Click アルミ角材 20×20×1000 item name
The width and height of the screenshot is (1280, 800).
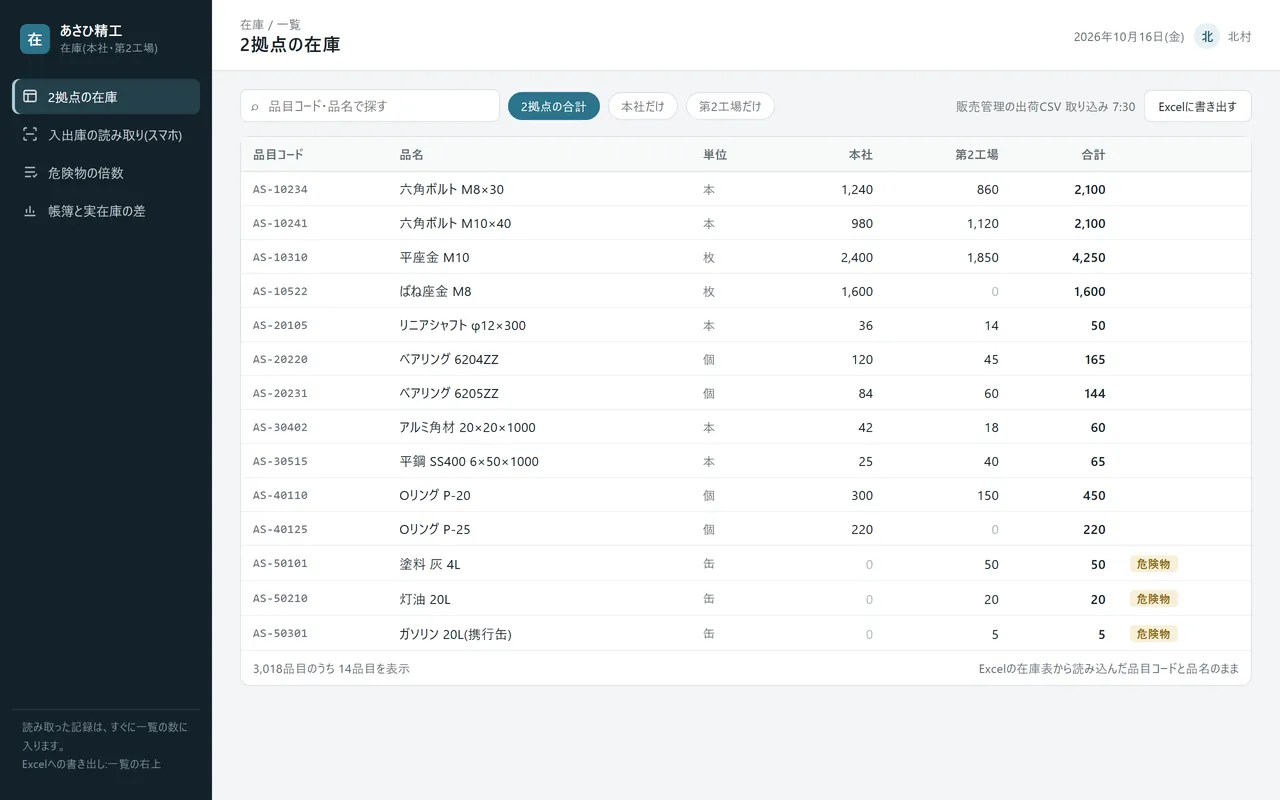click(x=467, y=427)
